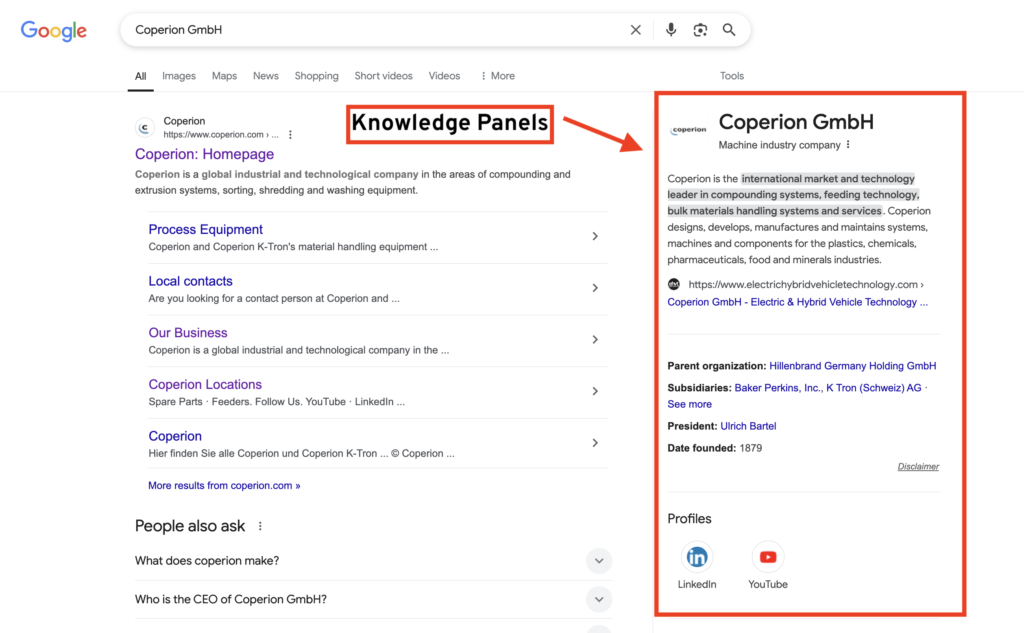Expand the Coperion Locations sitelink chevron
1024x633 pixels.
click(x=595, y=391)
